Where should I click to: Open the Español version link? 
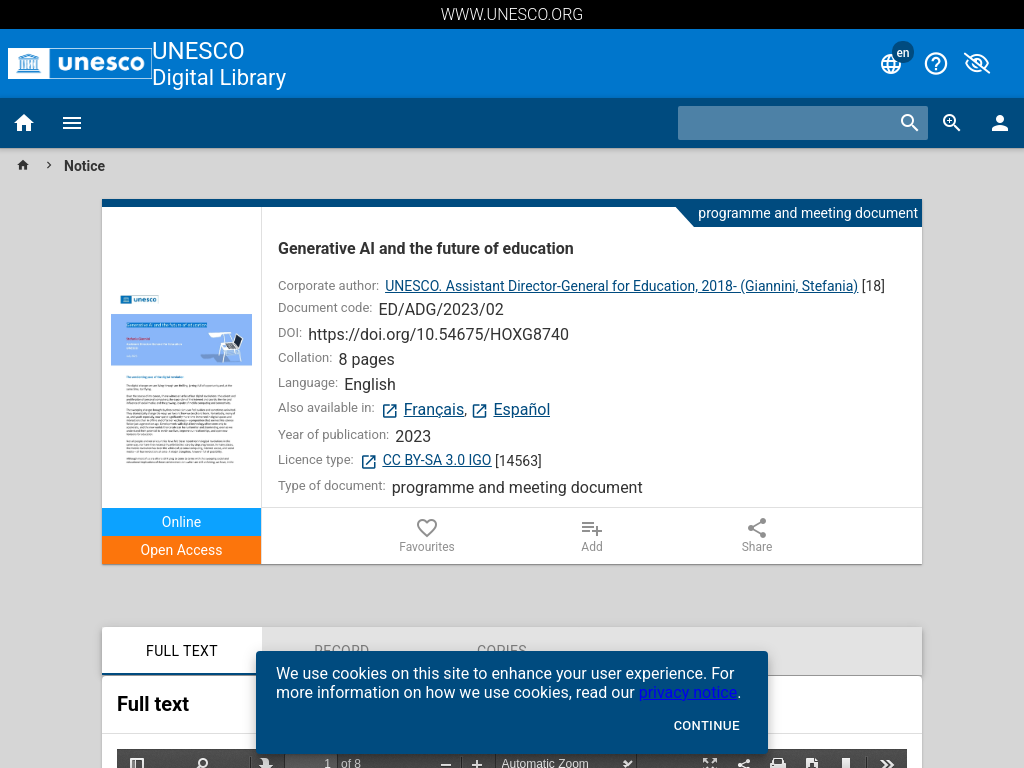[522, 409]
